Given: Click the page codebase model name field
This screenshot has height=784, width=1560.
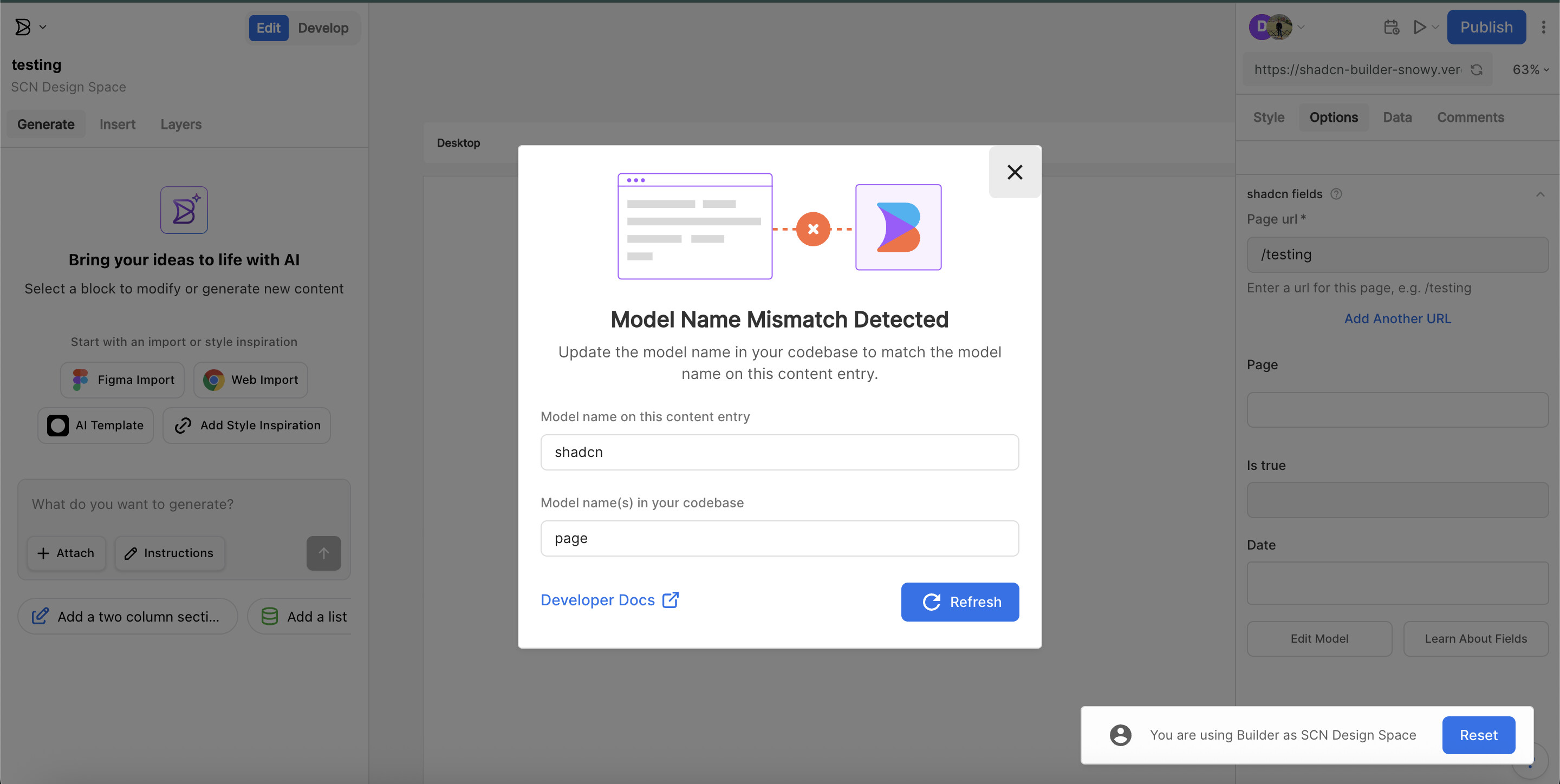Looking at the screenshot, I should click(x=779, y=538).
